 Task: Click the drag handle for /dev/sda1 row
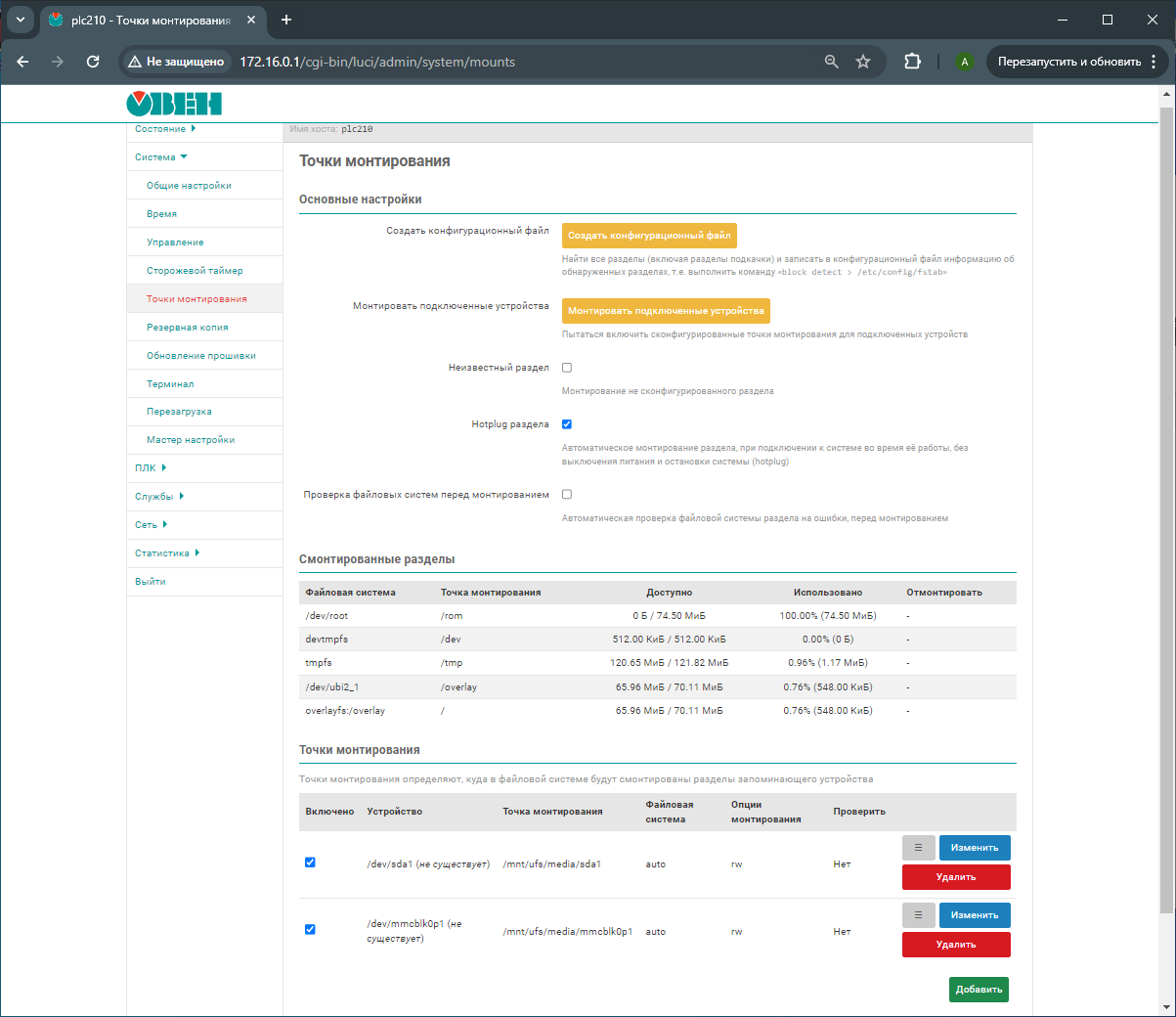pyautogui.click(x=918, y=848)
